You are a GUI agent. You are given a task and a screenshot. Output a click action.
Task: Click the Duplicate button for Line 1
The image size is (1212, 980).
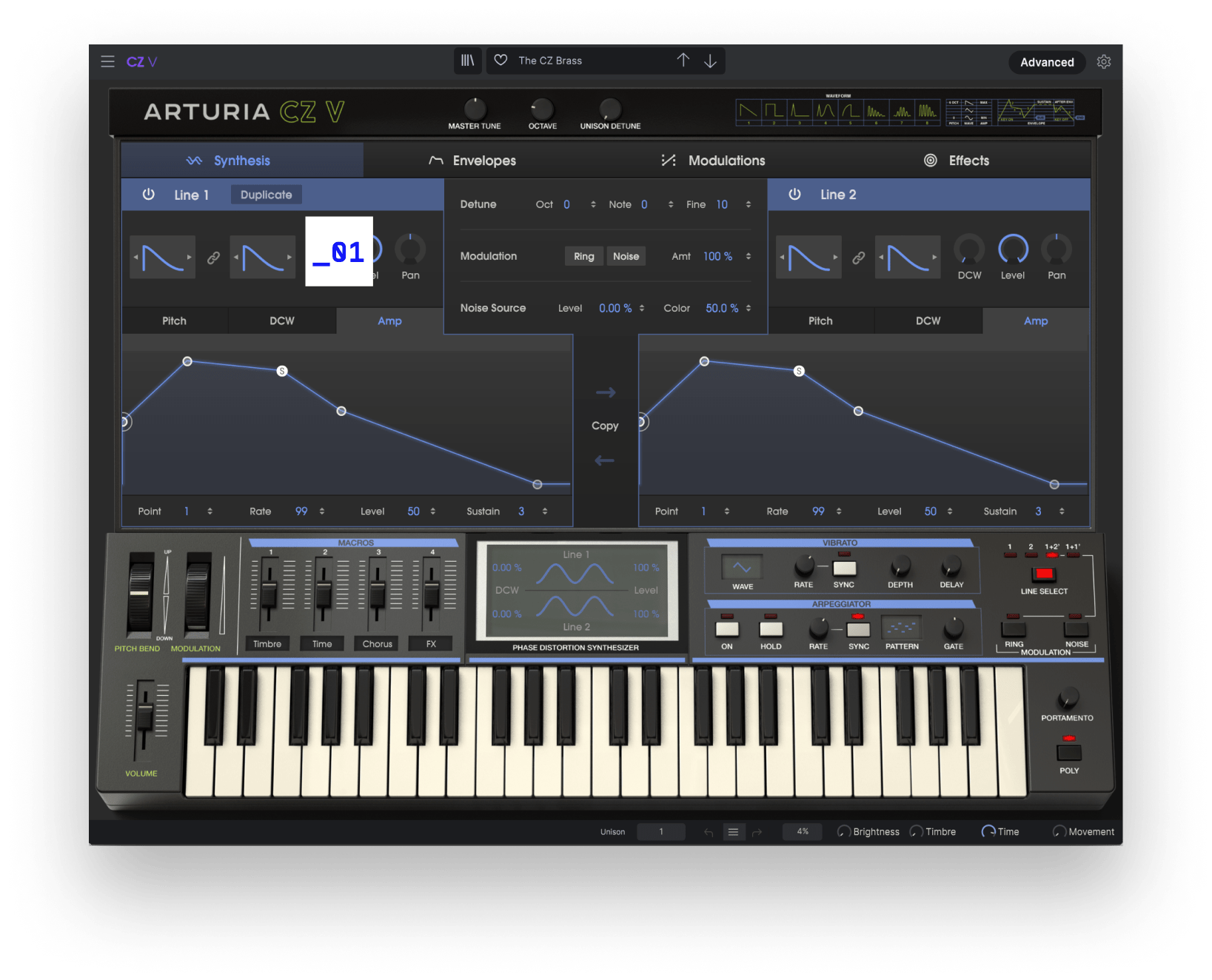pos(266,195)
